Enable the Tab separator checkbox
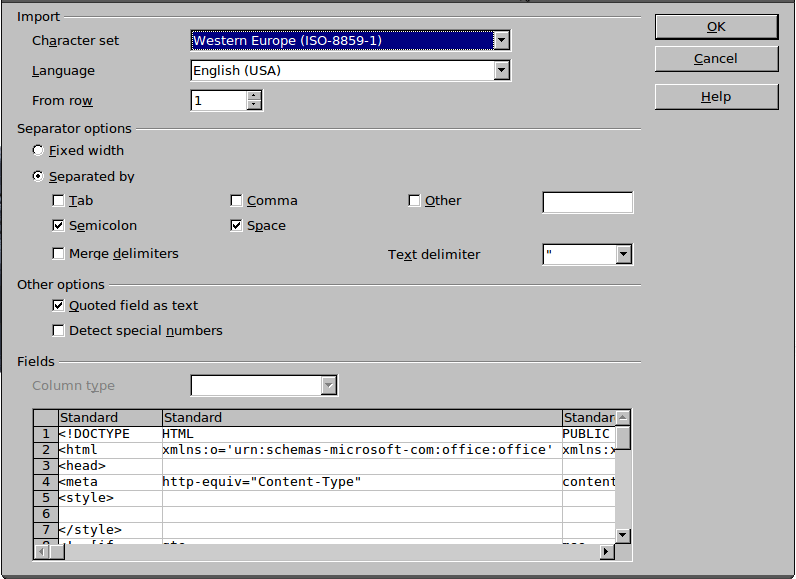This screenshot has height=579, width=796. [x=58, y=201]
